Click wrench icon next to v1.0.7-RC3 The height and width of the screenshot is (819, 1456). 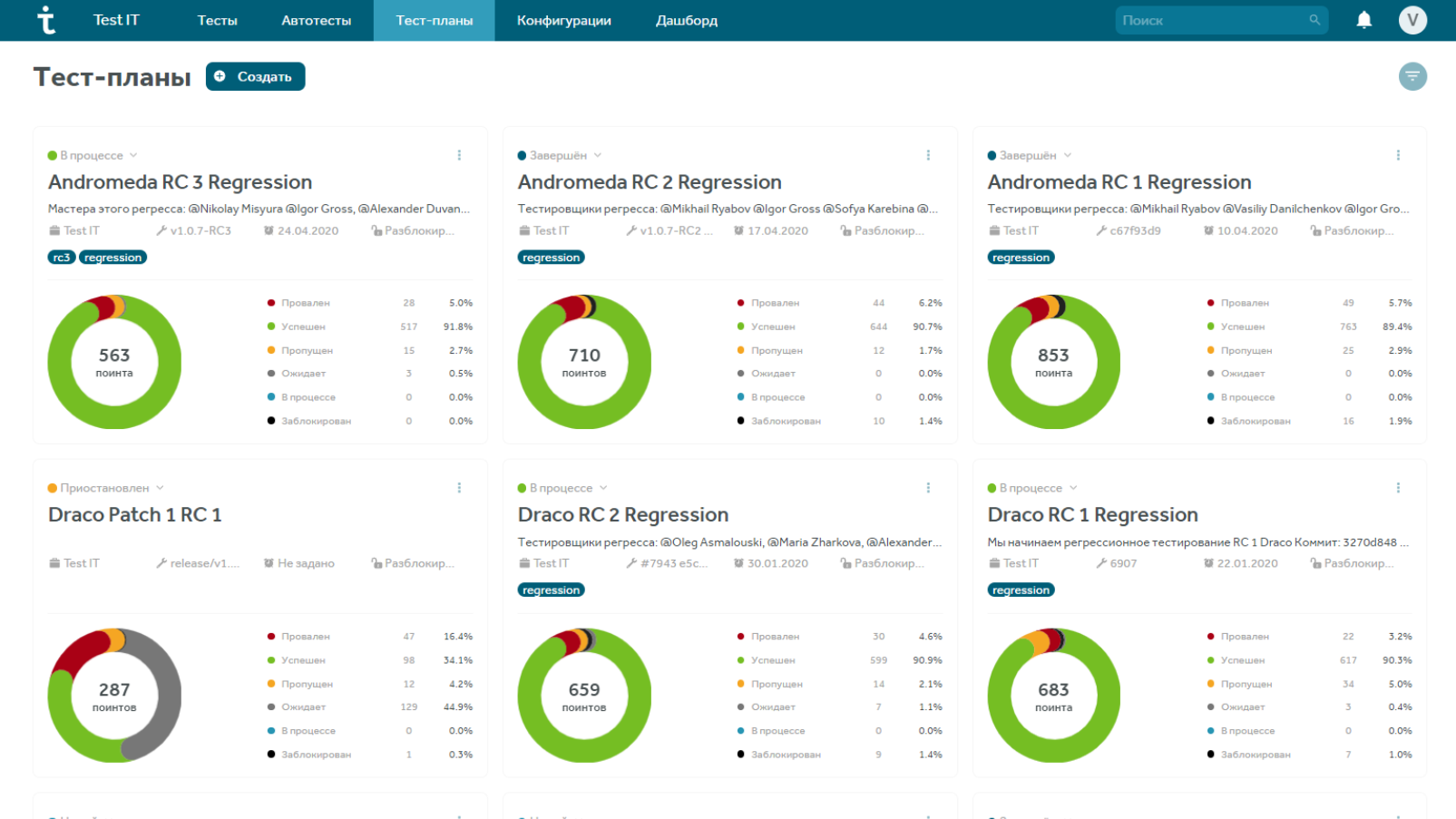pyautogui.click(x=161, y=230)
